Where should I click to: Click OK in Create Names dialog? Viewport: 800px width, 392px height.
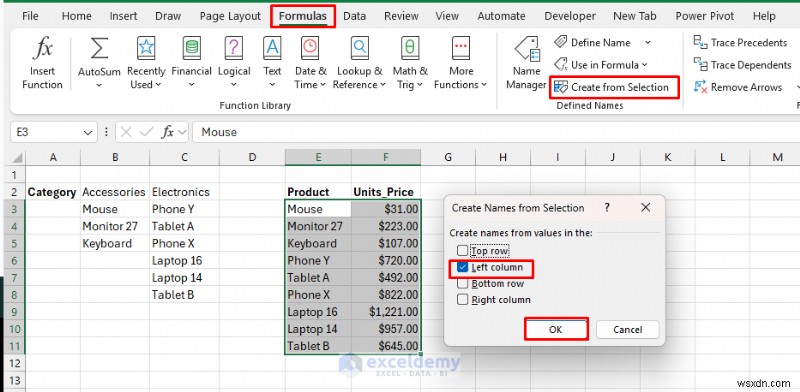(x=556, y=329)
